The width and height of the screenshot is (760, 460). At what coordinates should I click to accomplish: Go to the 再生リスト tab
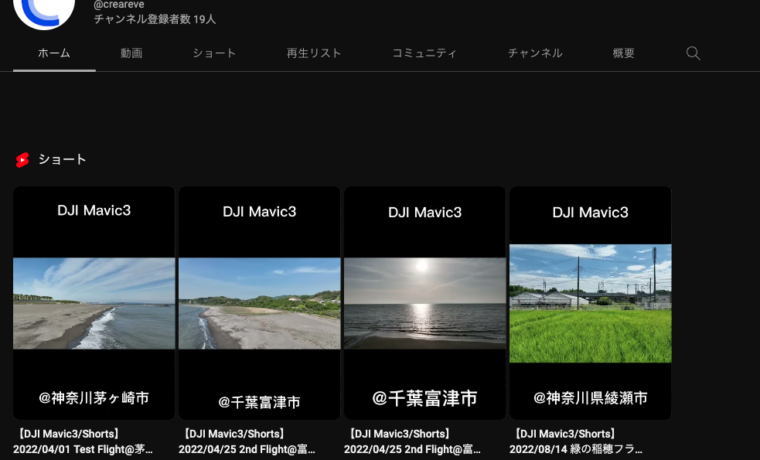(x=314, y=53)
